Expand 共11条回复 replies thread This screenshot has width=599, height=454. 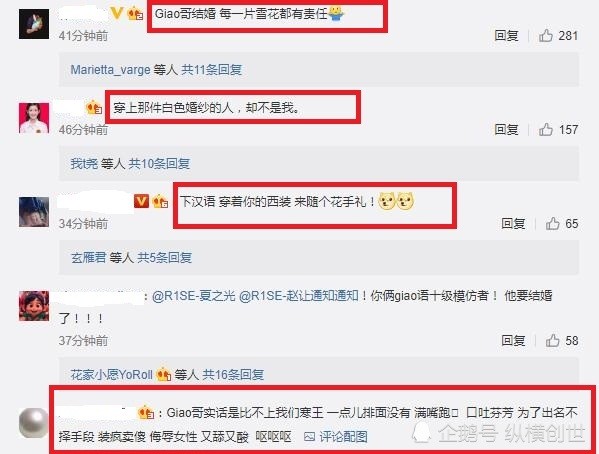pyautogui.click(x=212, y=70)
